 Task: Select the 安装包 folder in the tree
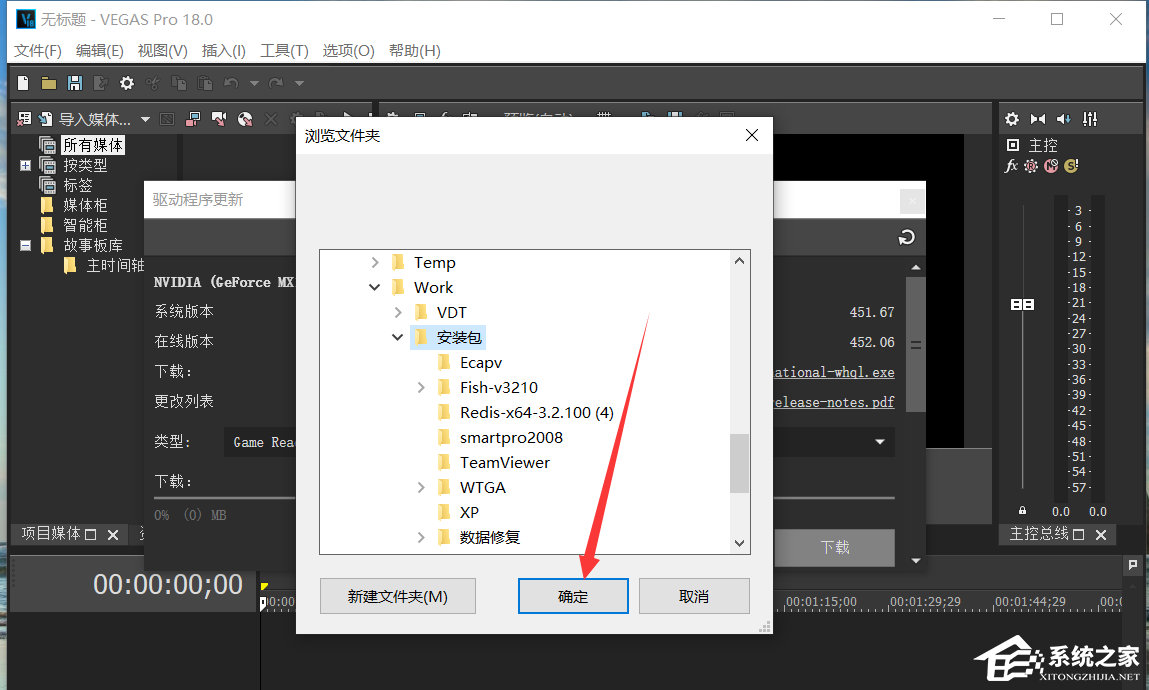(x=461, y=337)
